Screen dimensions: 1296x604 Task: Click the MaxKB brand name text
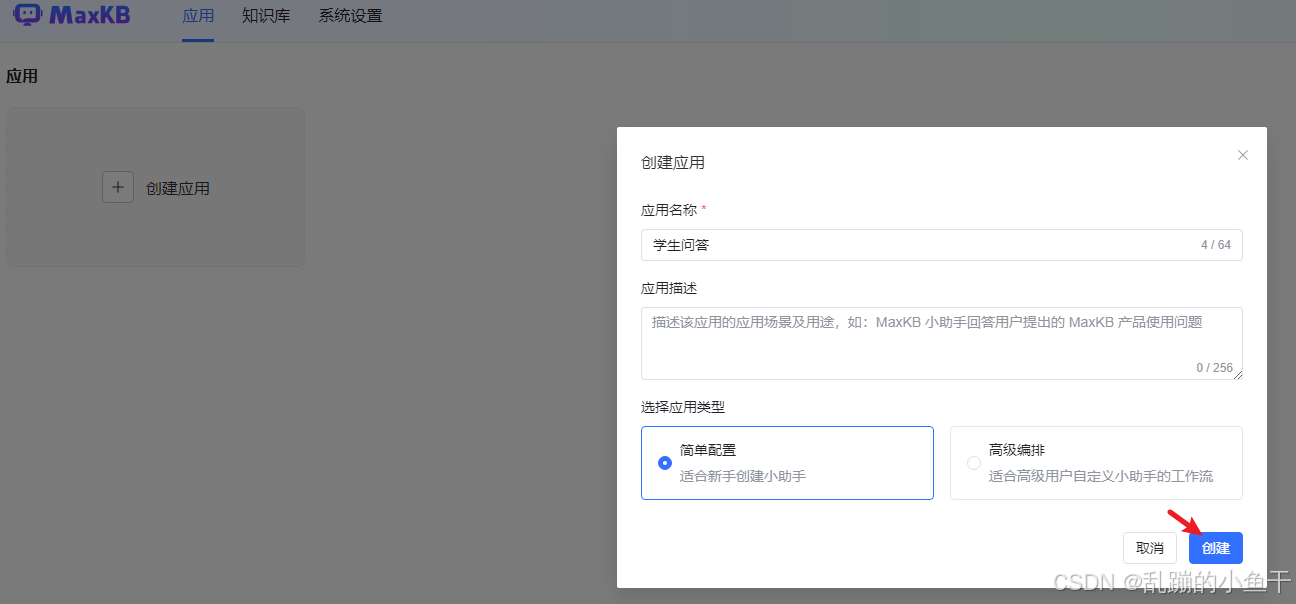(89, 15)
